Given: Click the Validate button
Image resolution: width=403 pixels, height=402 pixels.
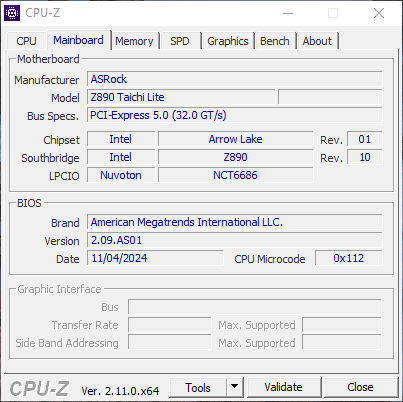Looking at the screenshot, I should pyautogui.click(x=283, y=387).
